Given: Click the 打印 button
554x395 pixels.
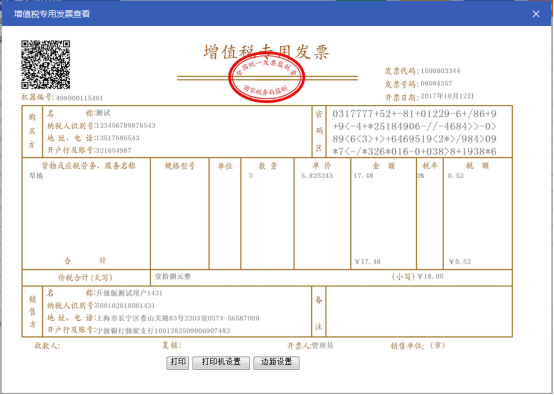Looking at the screenshot, I should [177, 362].
